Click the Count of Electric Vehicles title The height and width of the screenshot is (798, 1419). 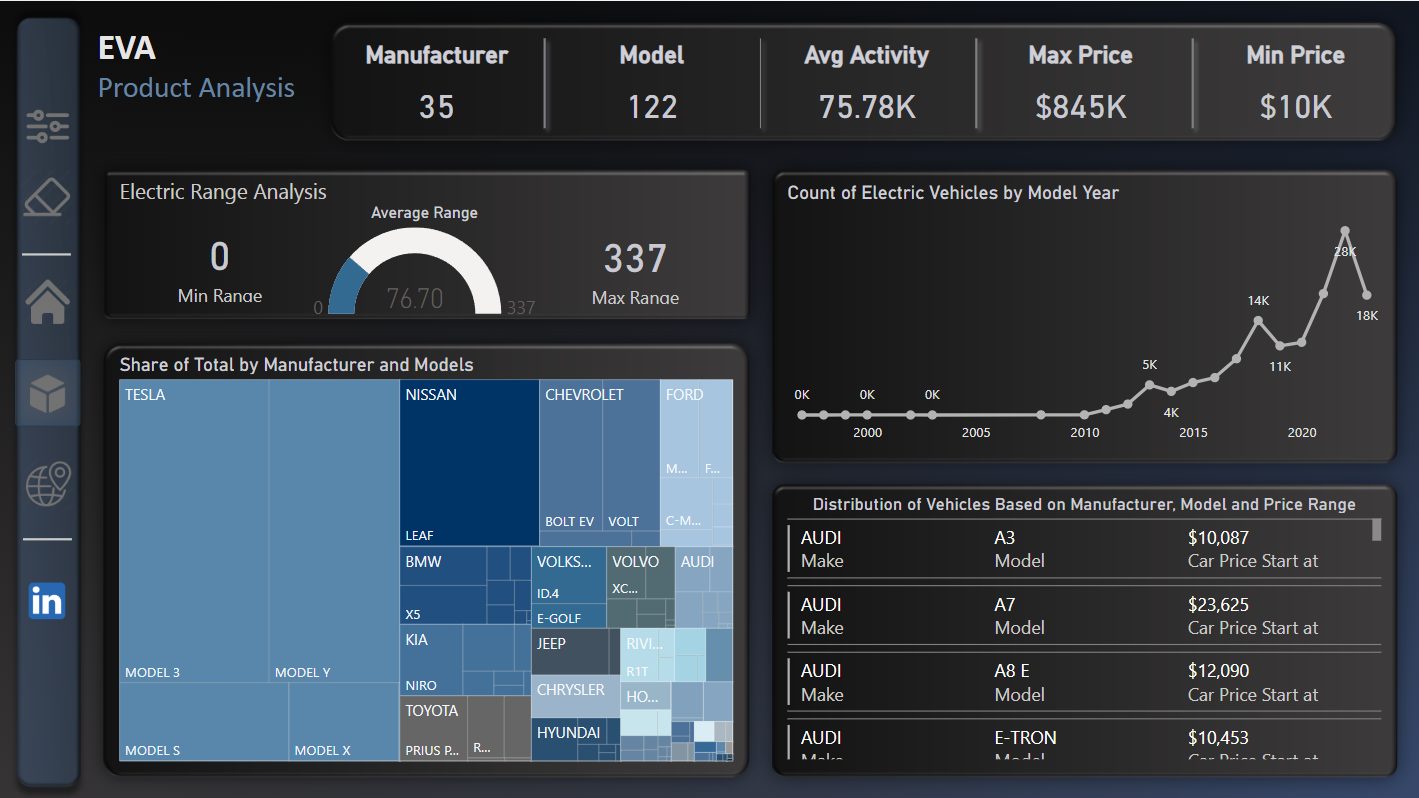(953, 193)
